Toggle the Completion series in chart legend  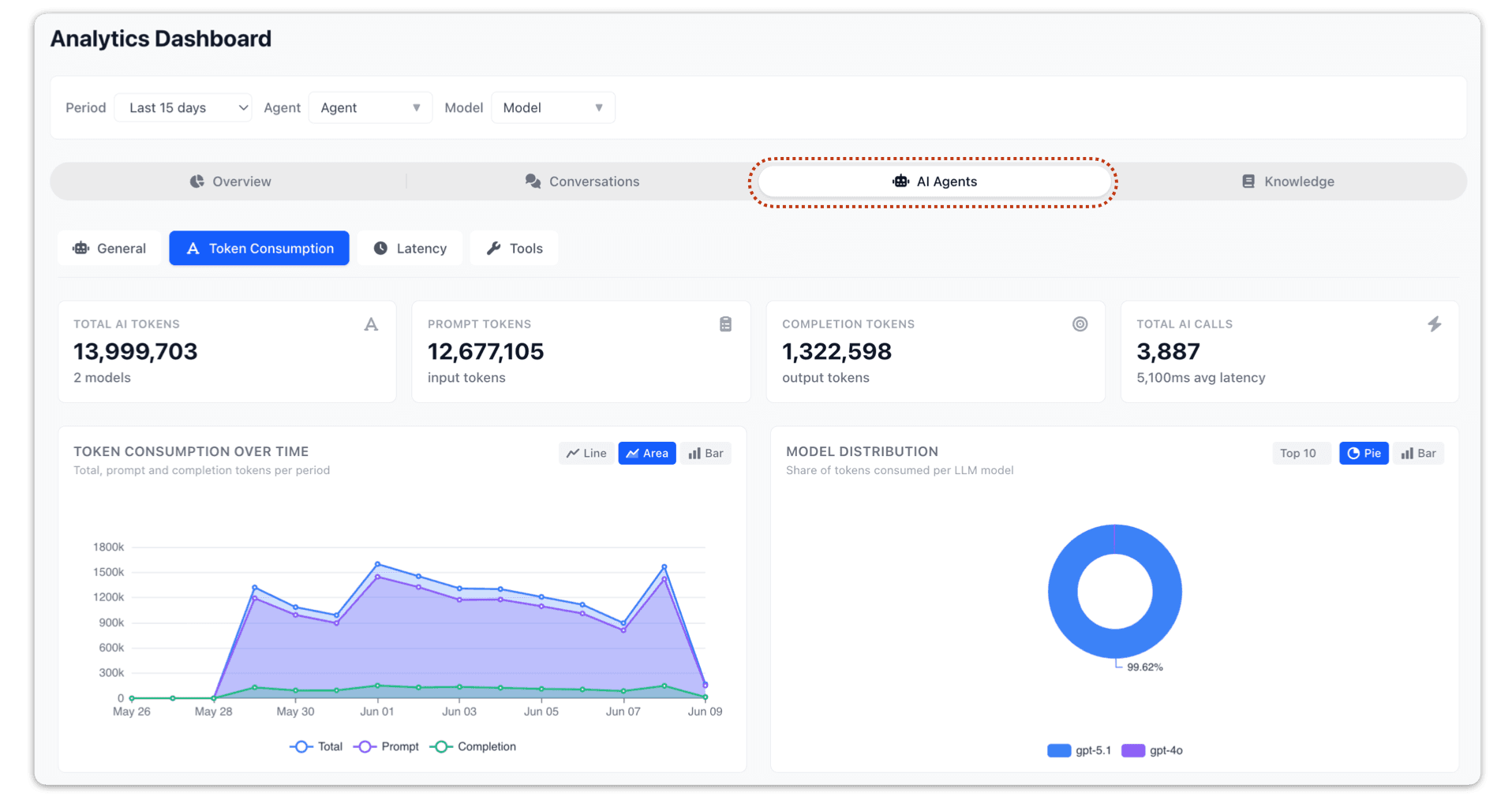pos(473,746)
